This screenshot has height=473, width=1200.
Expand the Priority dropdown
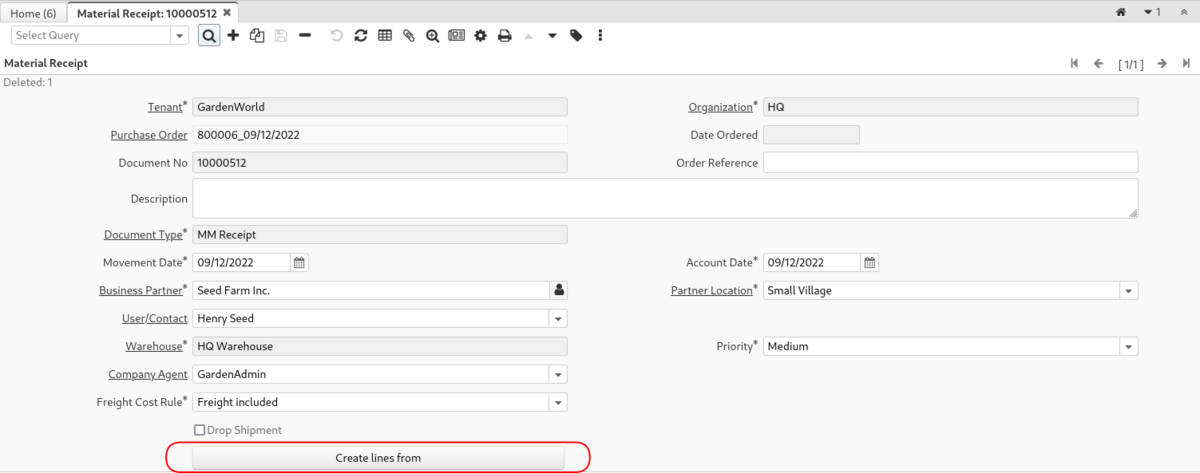coord(1128,347)
